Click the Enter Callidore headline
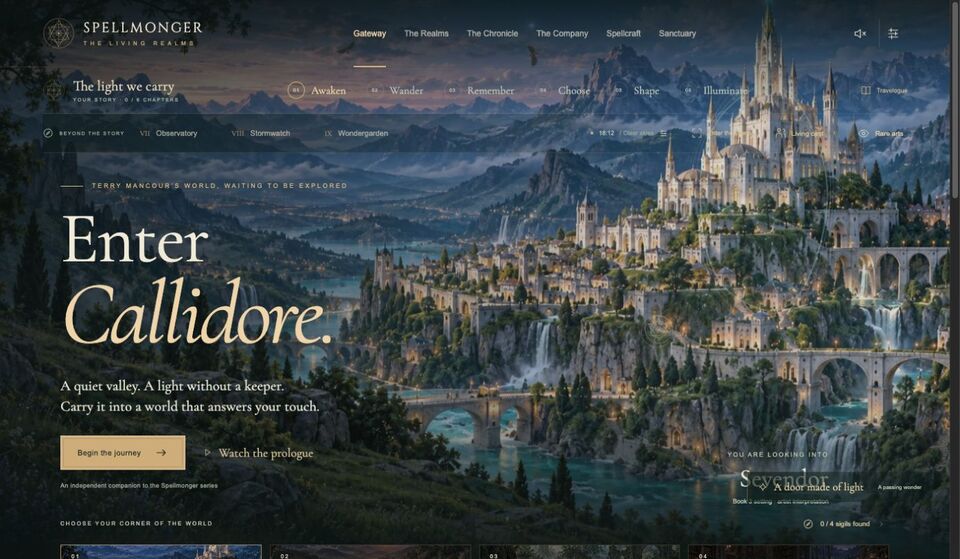 click(x=197, y=280)
